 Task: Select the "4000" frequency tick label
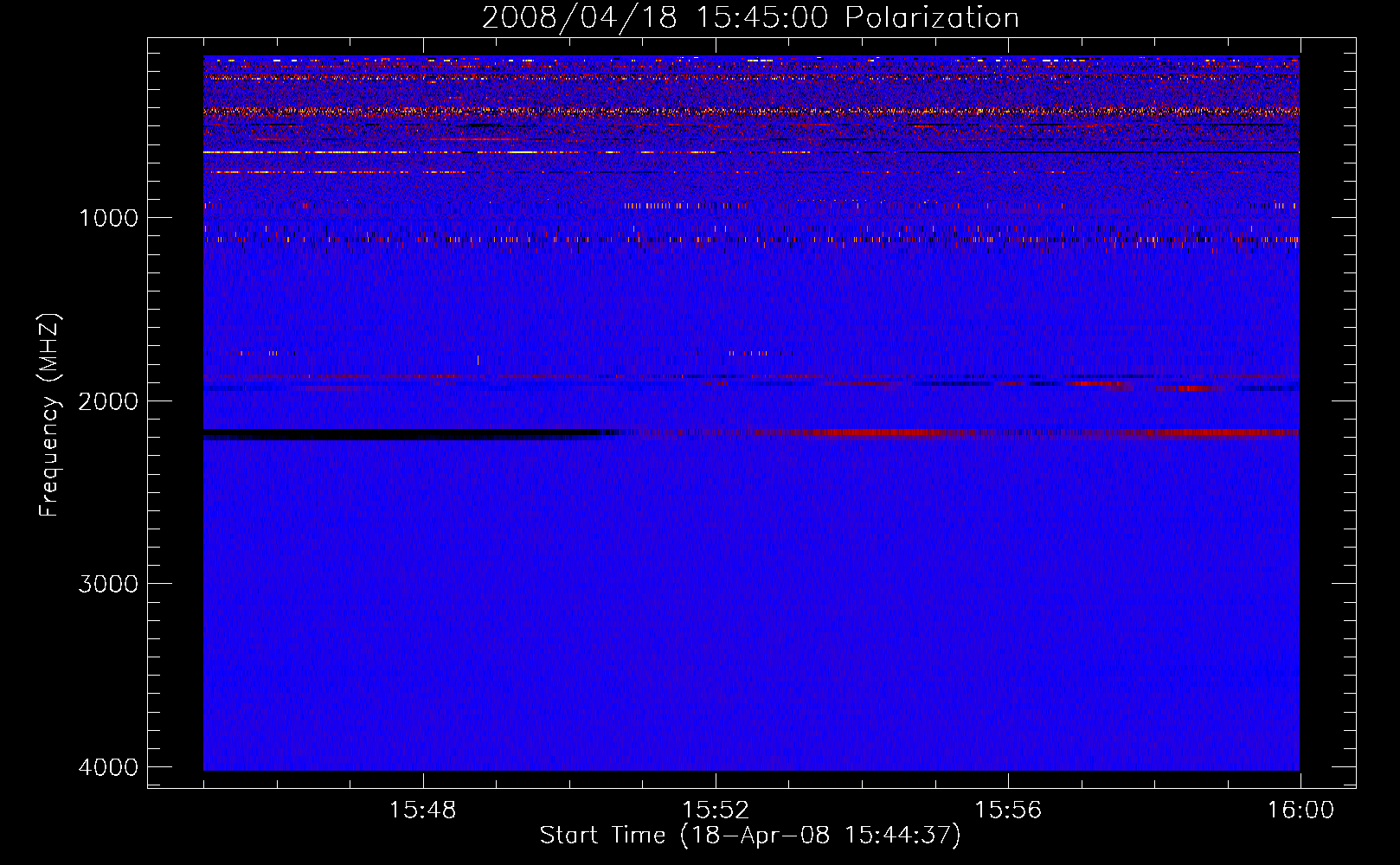pyautogui.click(x=108, y=767)
